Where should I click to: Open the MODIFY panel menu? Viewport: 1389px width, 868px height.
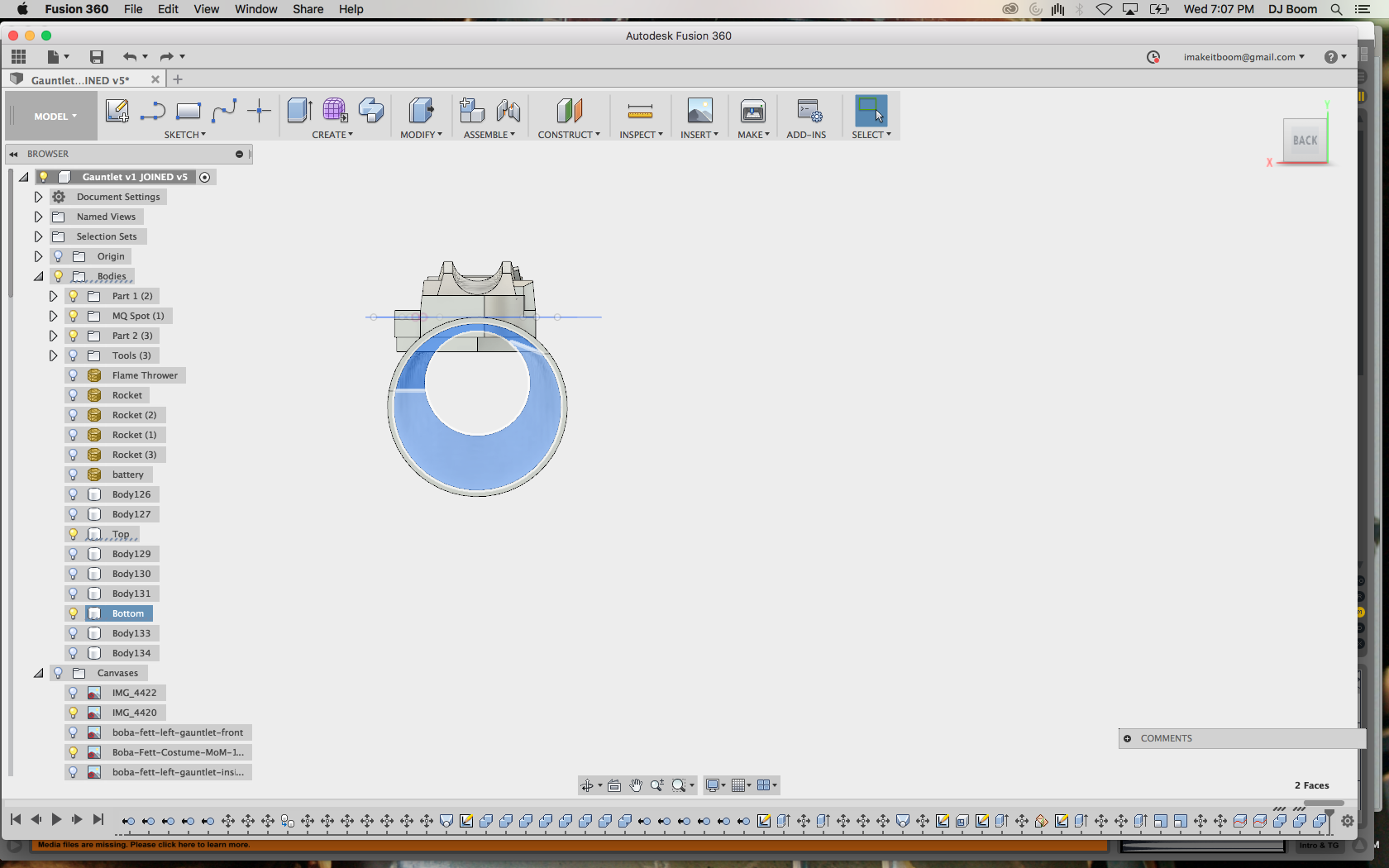(x=421, y=135)
